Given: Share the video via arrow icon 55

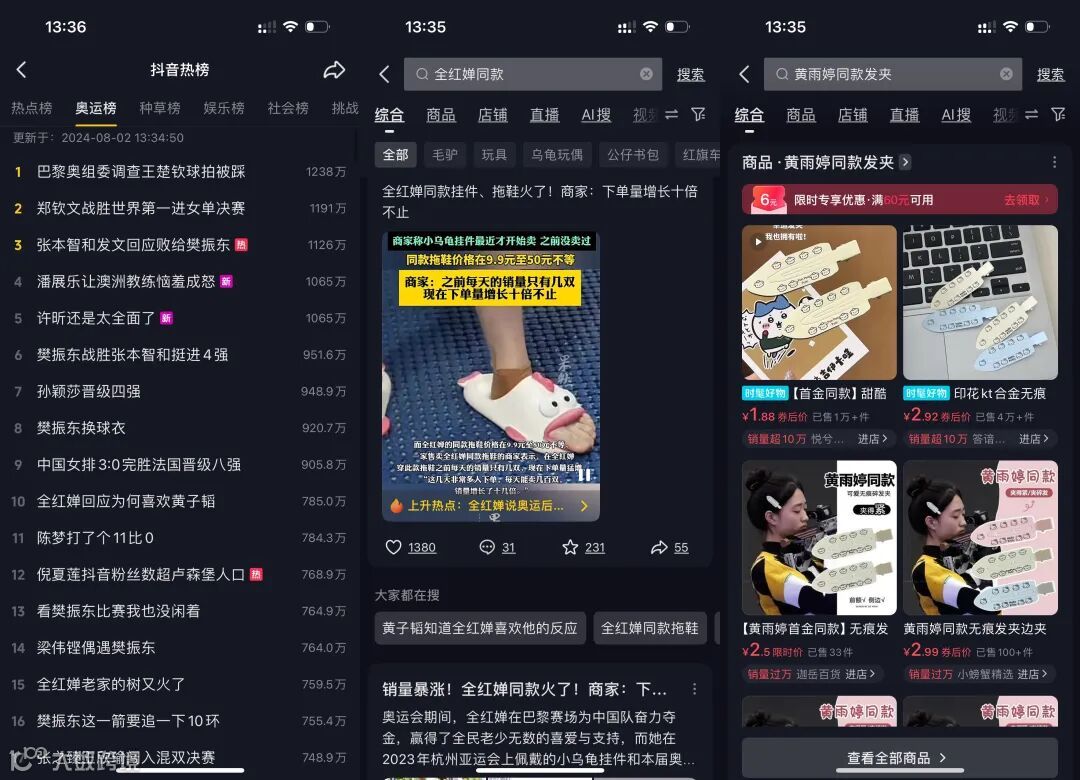Looking at the screenshot, I should pyautogui.click(x=659, y=547).
